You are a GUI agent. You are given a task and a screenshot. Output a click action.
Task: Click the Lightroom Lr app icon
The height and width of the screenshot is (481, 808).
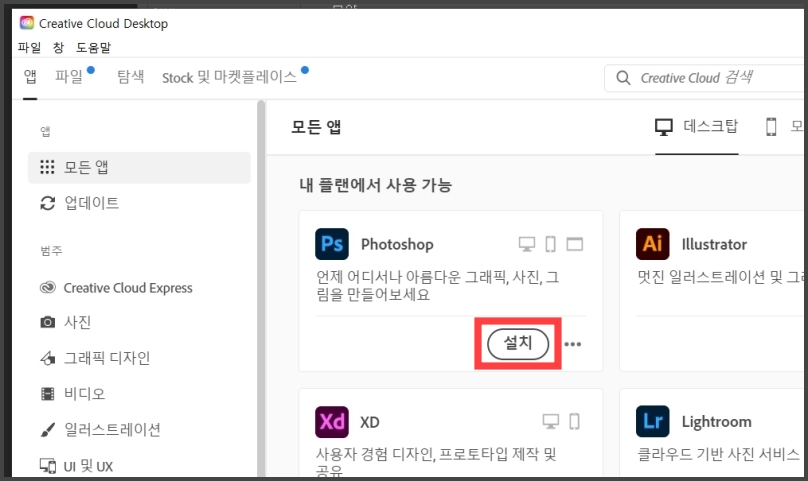point(652,421)
